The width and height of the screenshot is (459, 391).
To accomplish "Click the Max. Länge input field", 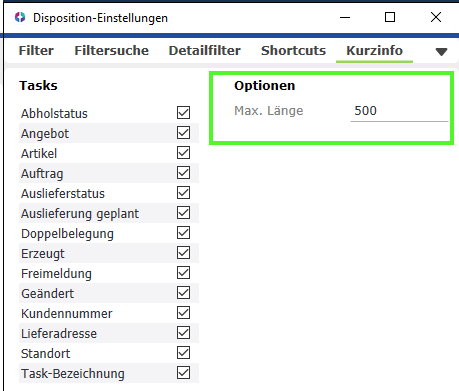I will click(399, 111).
